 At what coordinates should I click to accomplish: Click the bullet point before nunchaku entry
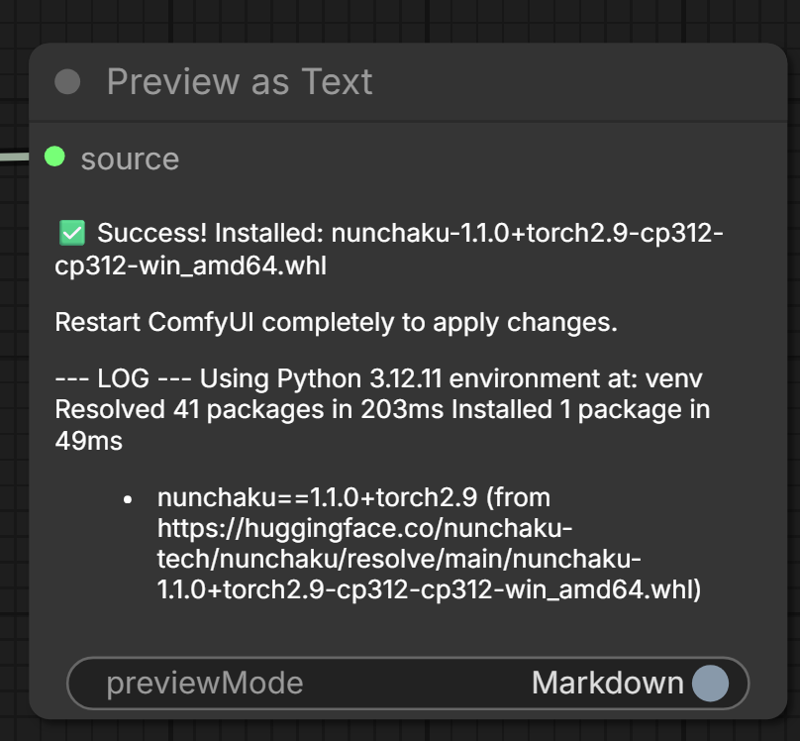(x=128, y=498)
